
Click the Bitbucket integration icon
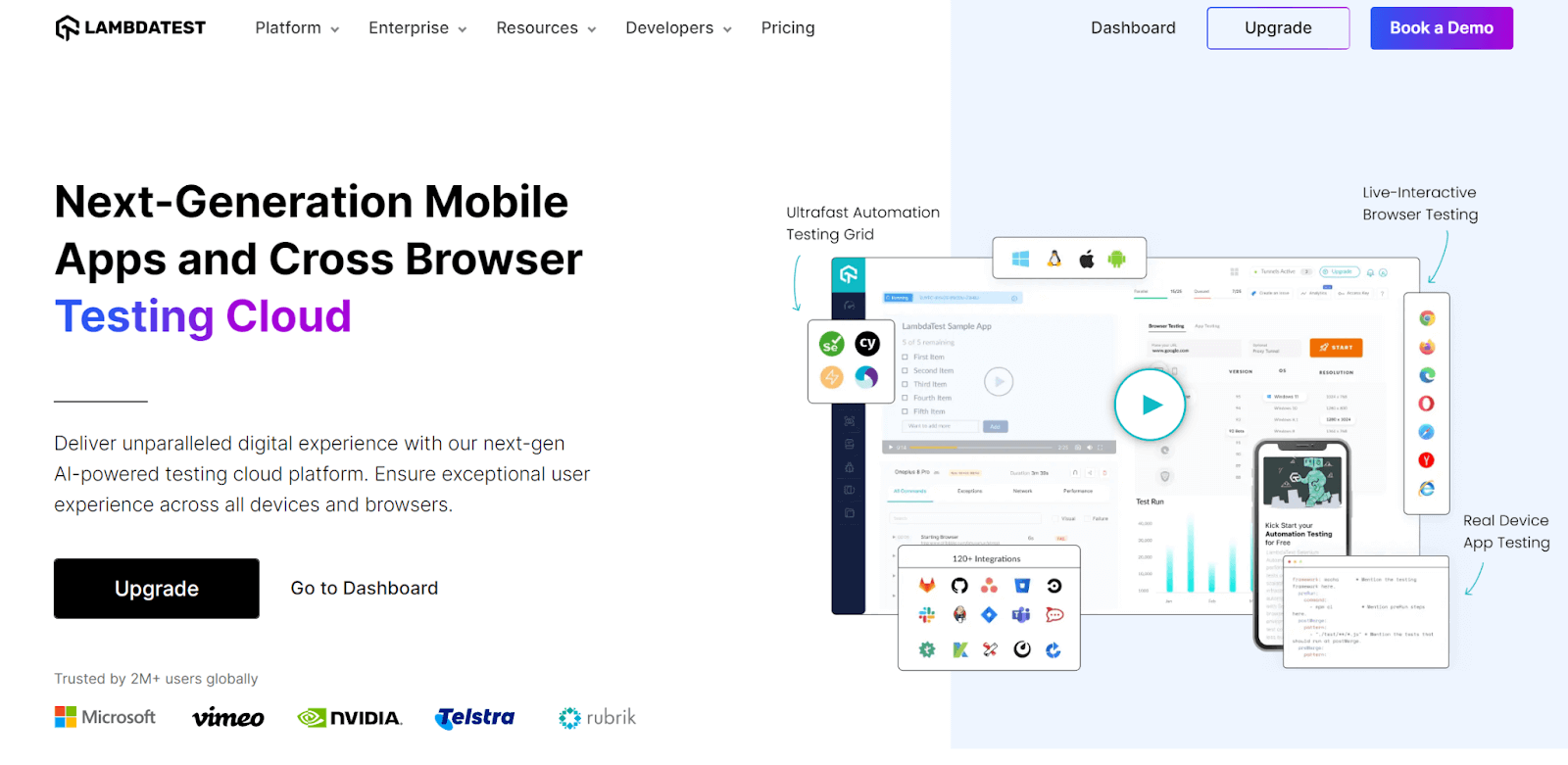[x=1022, y=586]
